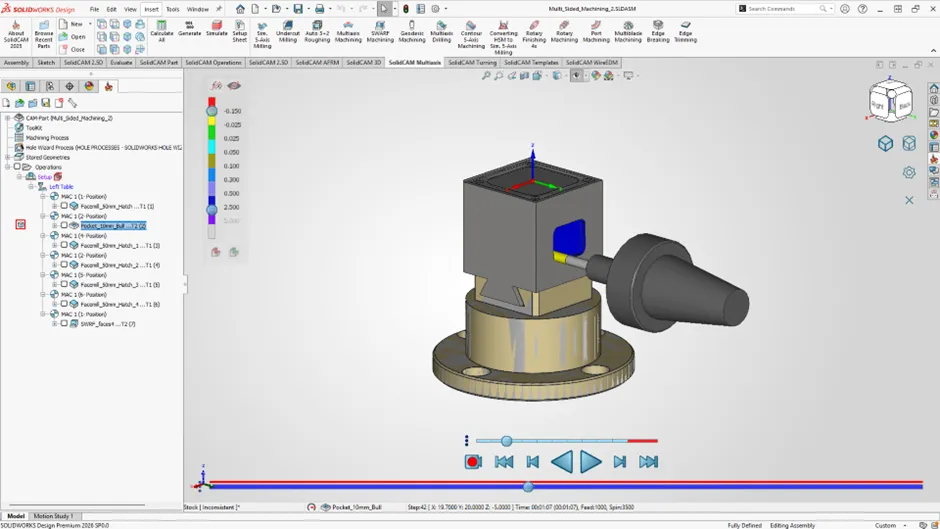
Task: Open the New dropdown arrow in ribbon
Action: pyautogui.click(x=90, y=24)
